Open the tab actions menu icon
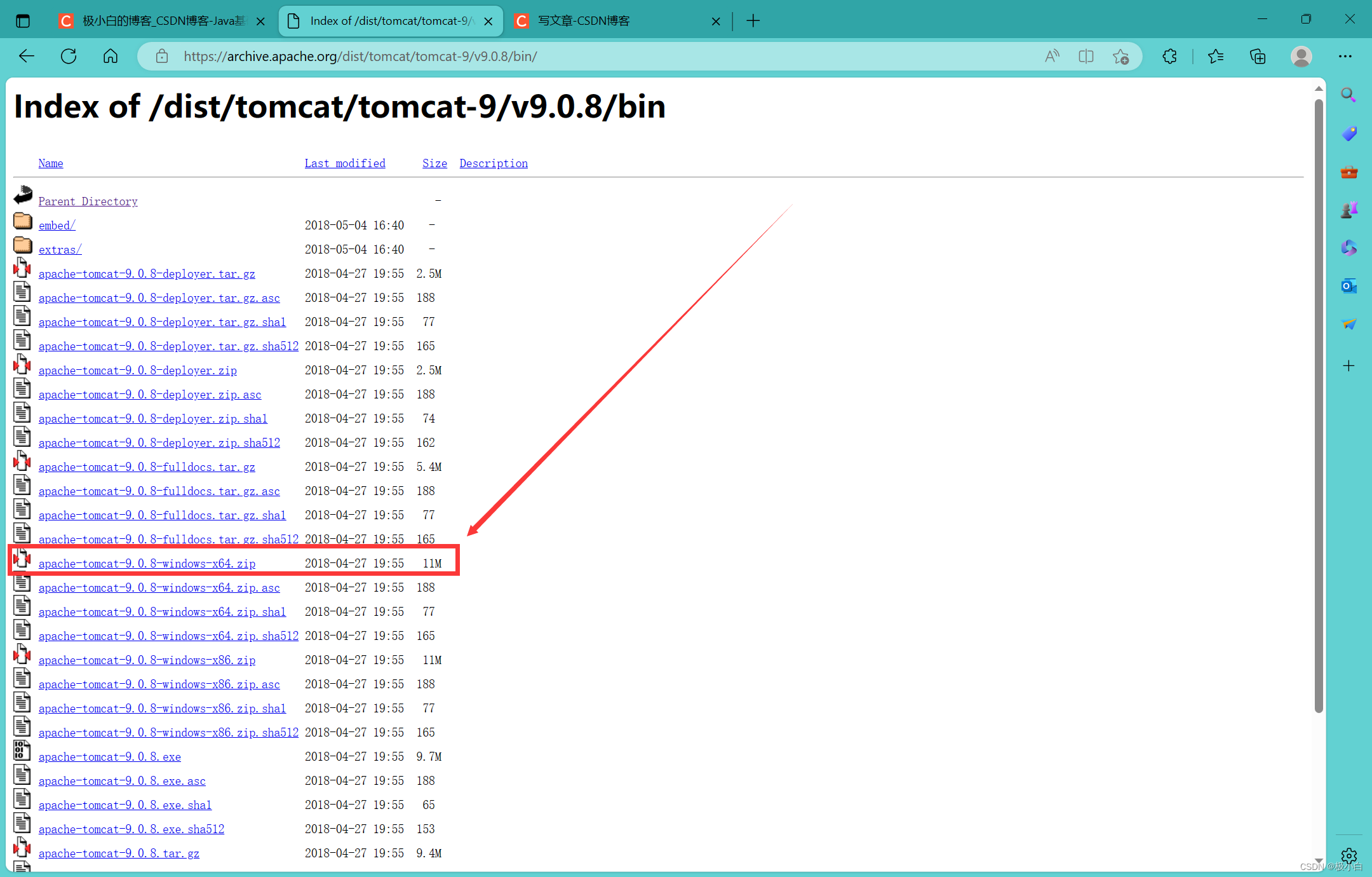Image resolution: width=1372 pixels, height=877 pixels. [23, 21]
